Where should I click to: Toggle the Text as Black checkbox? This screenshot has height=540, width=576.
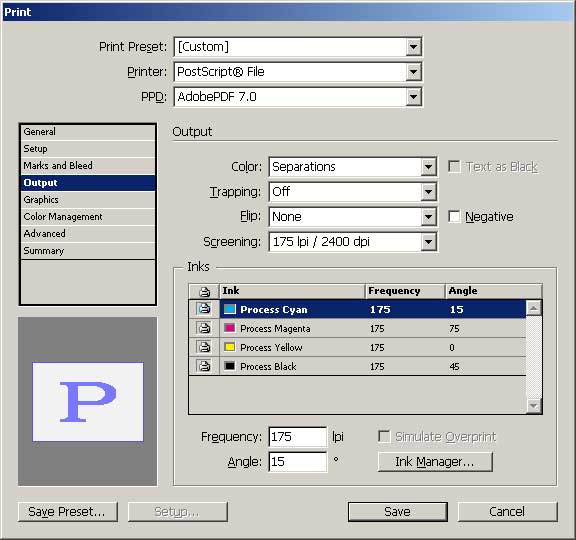454,166
